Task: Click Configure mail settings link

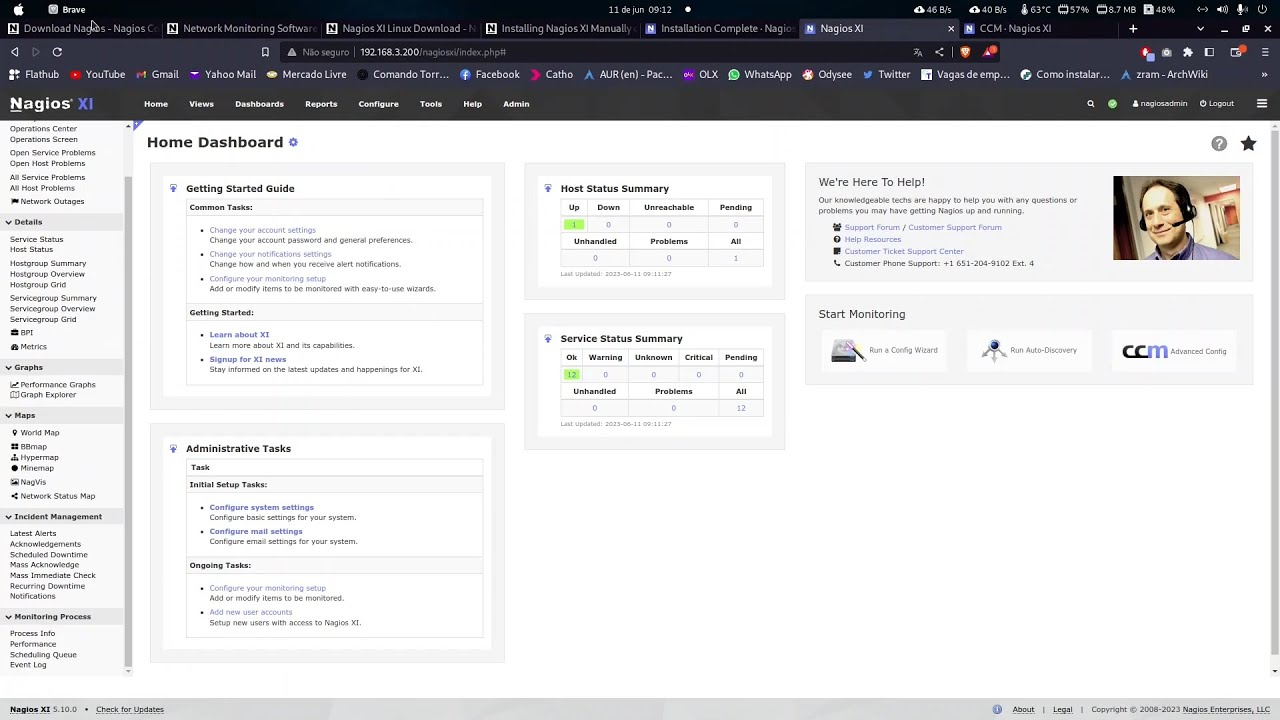Action: 255,531
